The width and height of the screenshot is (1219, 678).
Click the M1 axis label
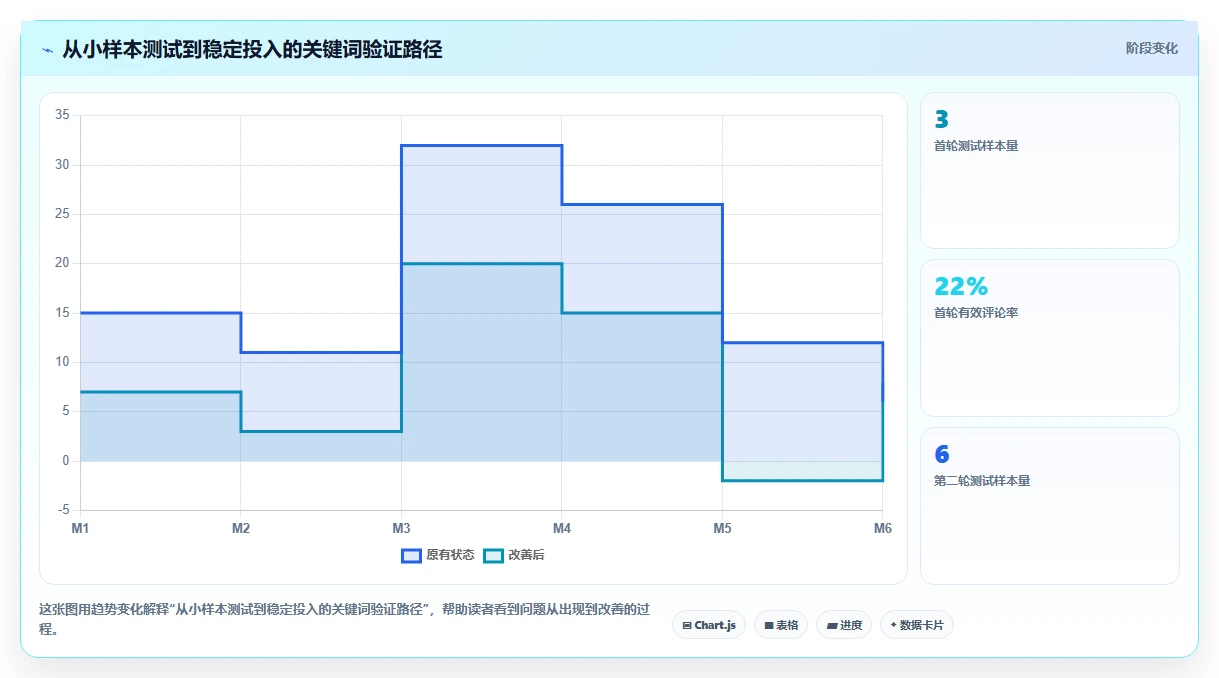80,528
